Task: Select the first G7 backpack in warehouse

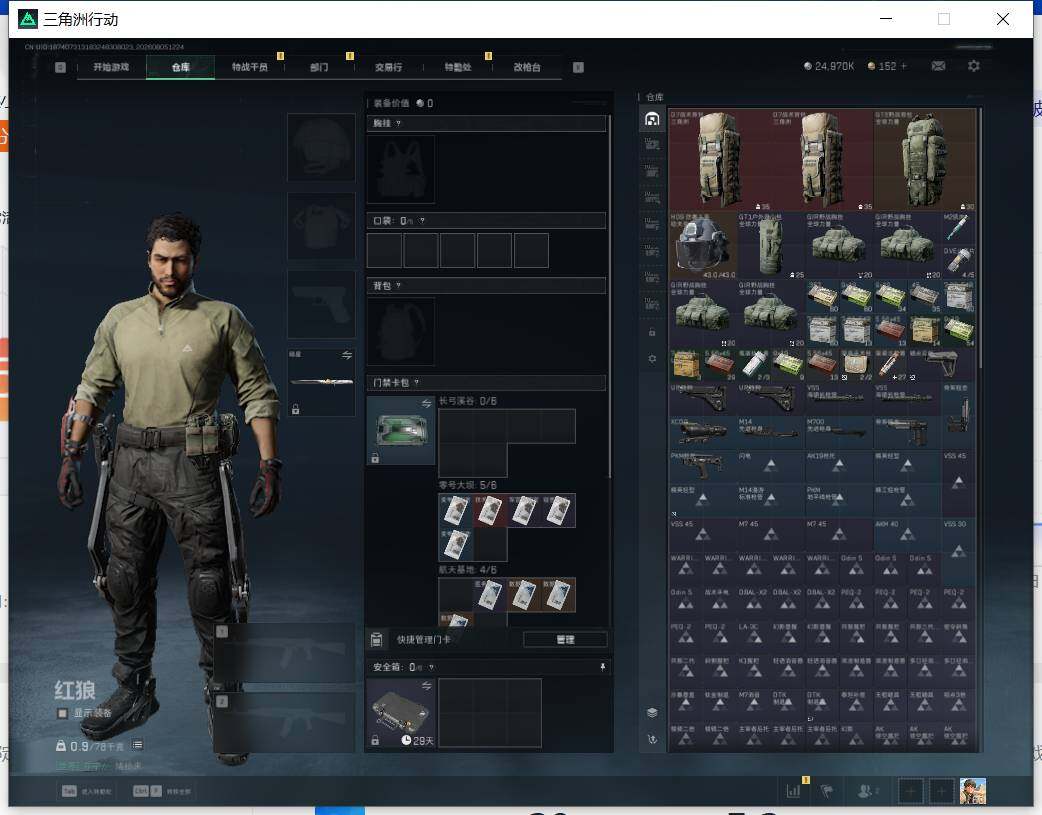Action: click(x=720, y=160)
